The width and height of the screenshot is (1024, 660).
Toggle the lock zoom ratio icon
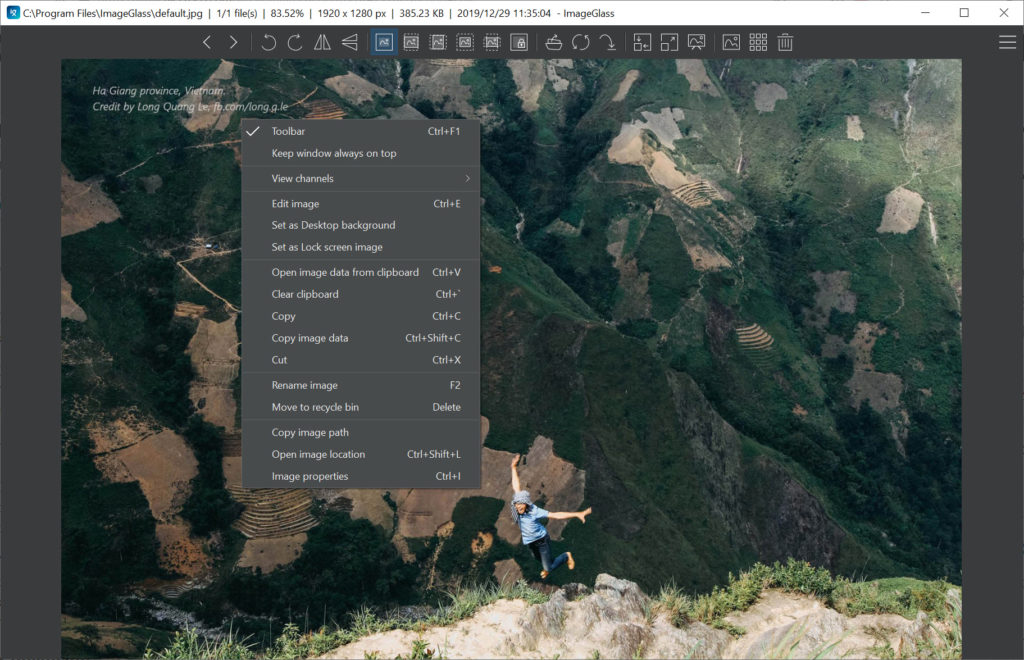coord(519,42)
